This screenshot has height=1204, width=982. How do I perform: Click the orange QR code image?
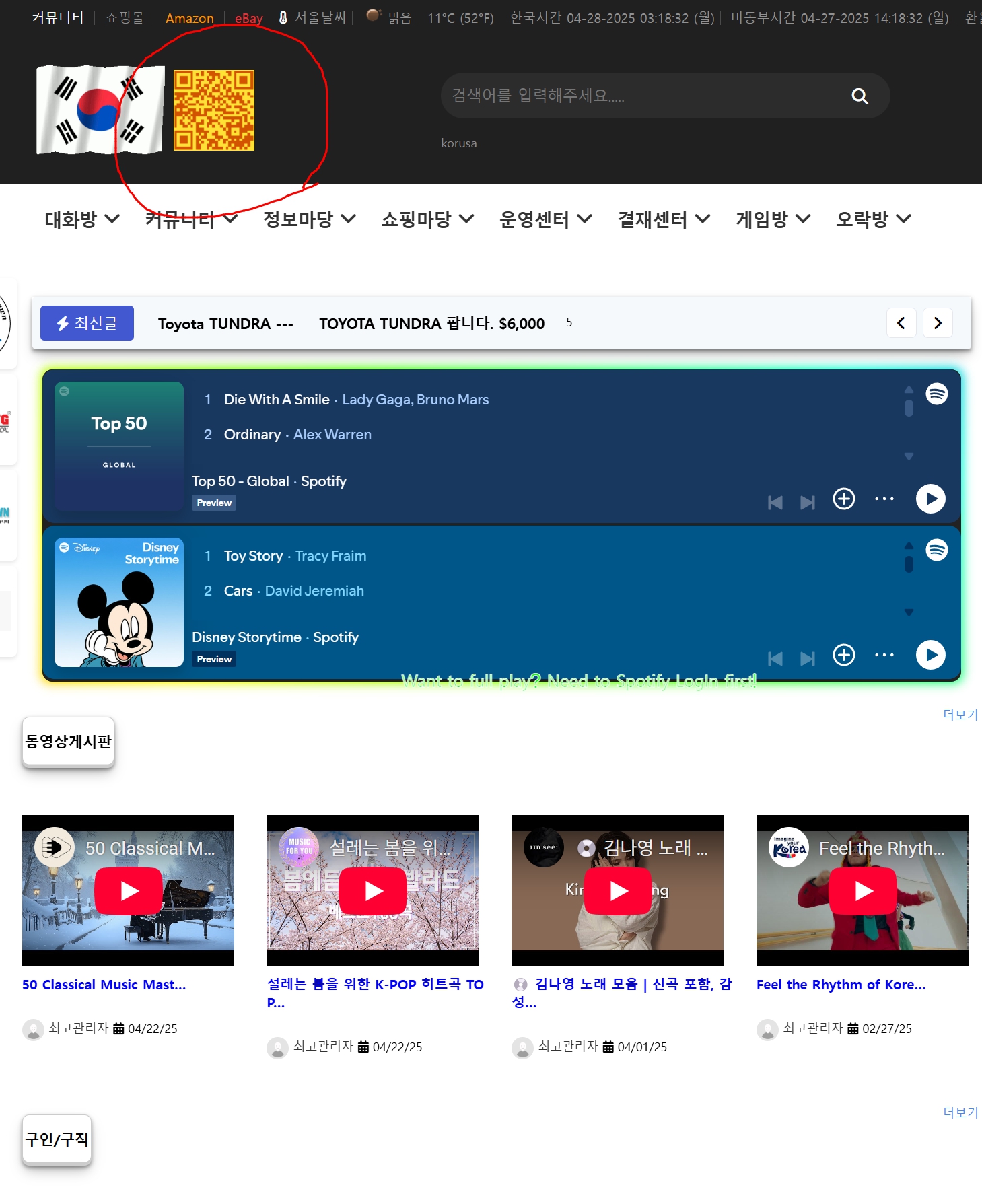(x=213, y=110)
